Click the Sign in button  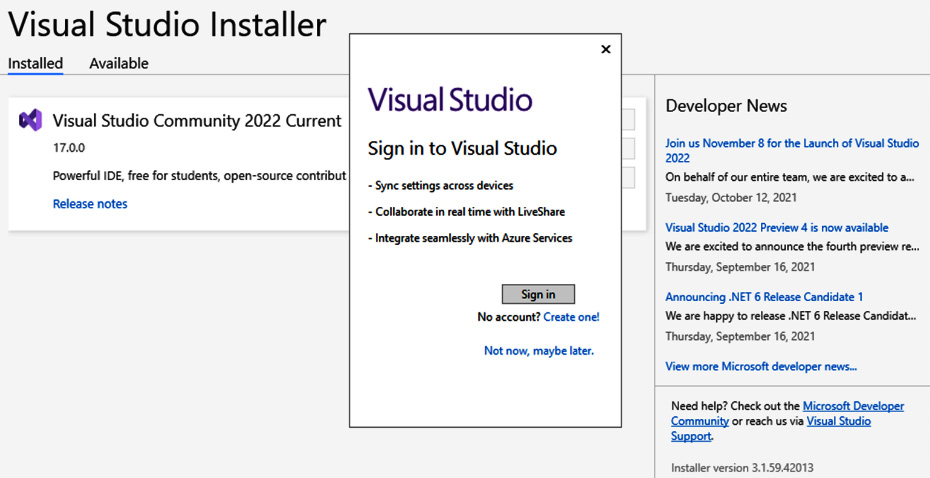pos(539,294)
